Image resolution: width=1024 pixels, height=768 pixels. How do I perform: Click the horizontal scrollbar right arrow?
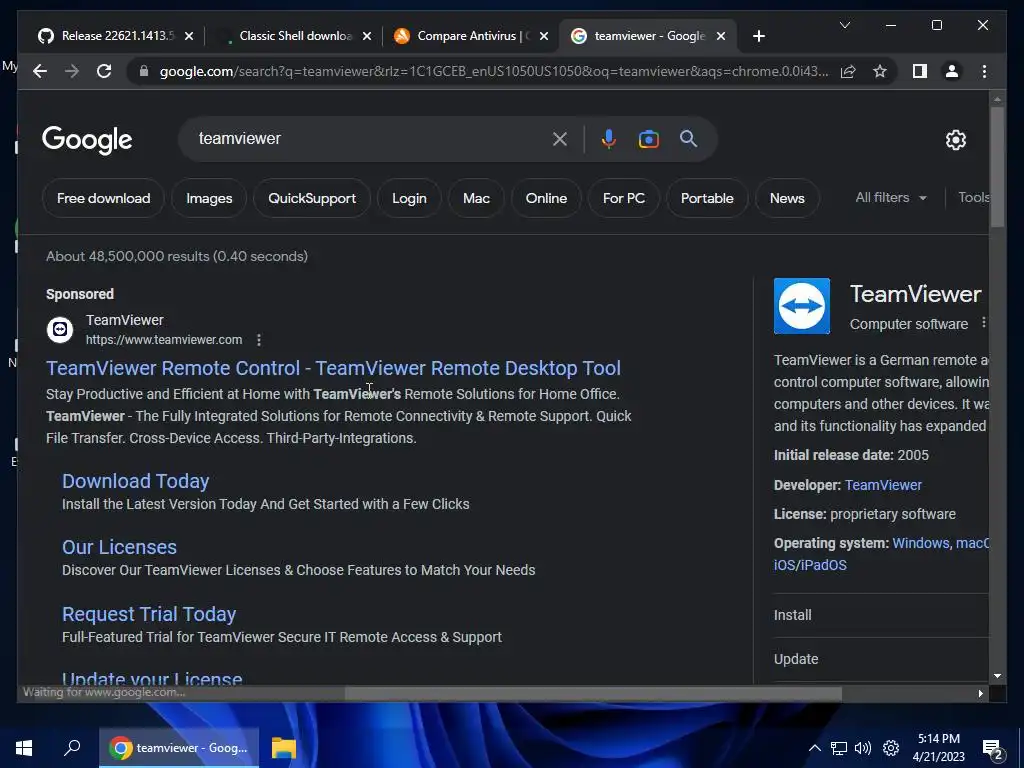tap(980, 694)
